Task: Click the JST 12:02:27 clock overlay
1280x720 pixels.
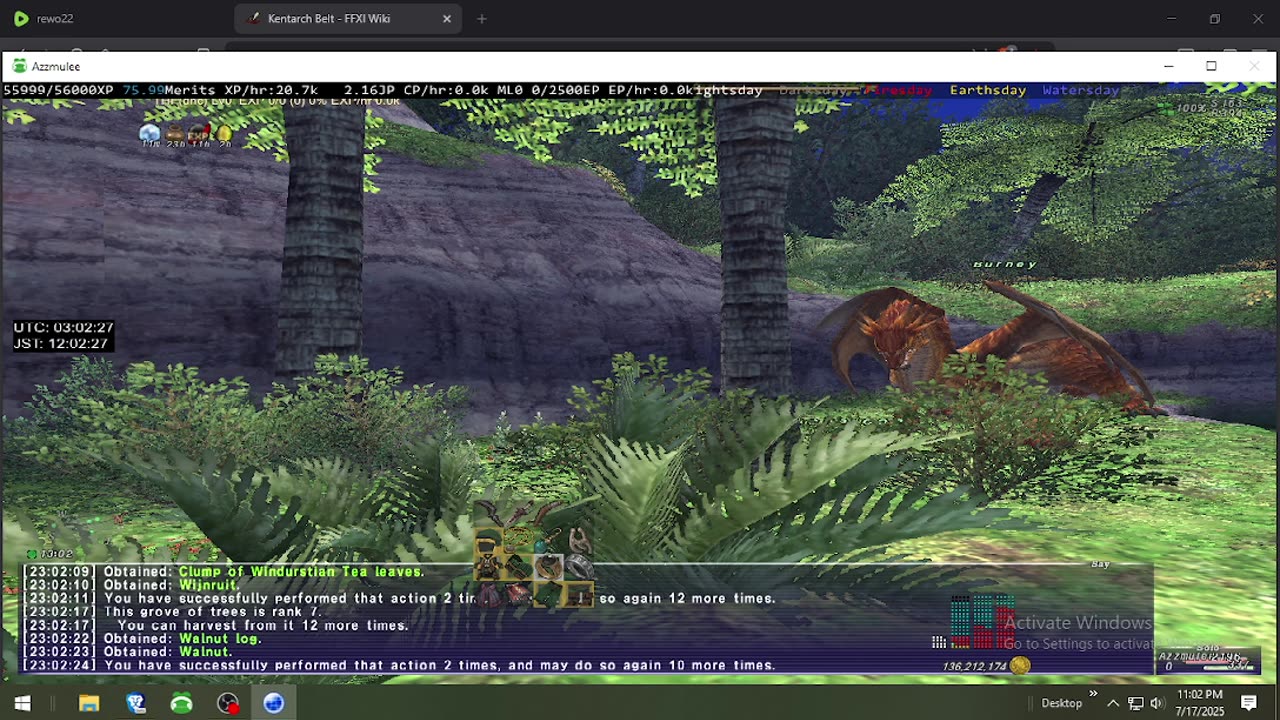Action: [x=61, y=343]
